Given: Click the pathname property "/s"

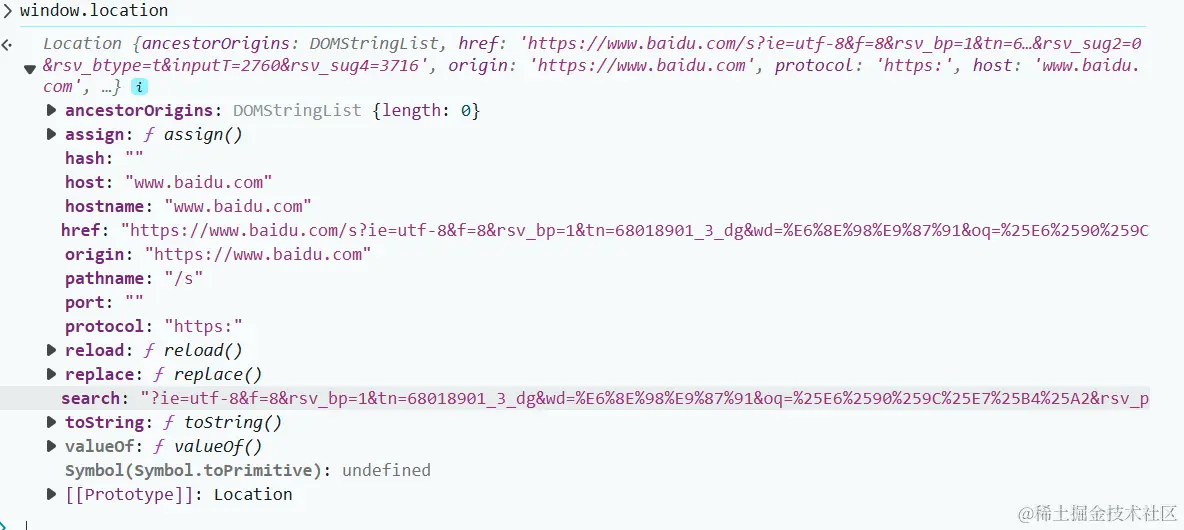Looking at the screenshot, I should pyautogui.click(x=183, y=279).
